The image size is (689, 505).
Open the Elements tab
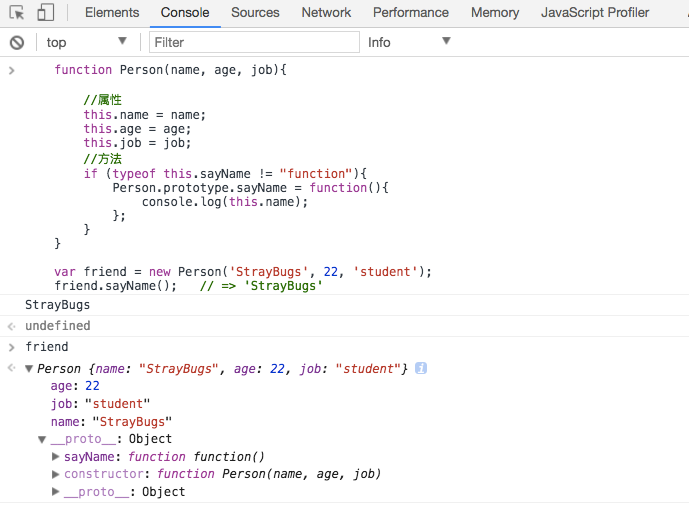pyautogui.click(x=112, y=12)
